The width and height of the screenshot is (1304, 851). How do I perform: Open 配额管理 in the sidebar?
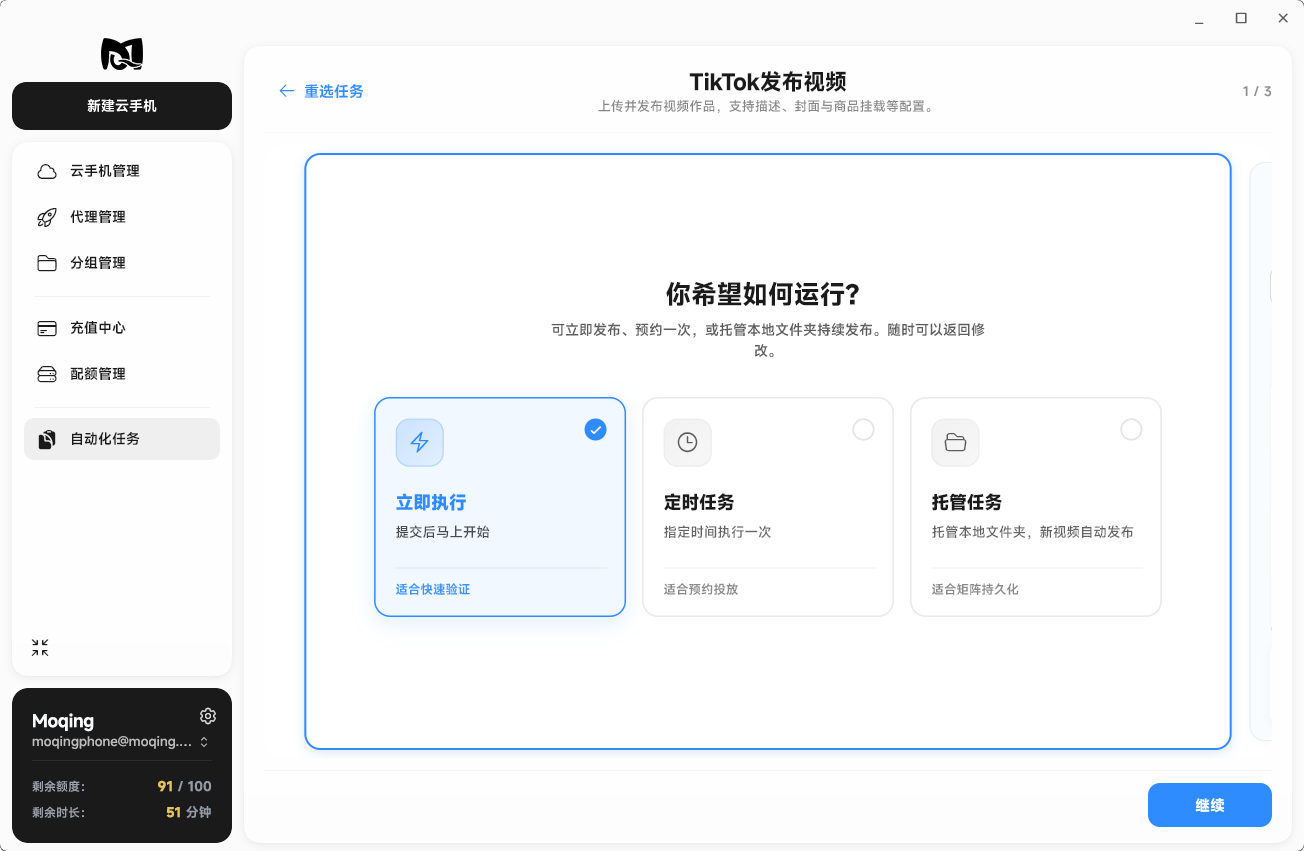122,374
